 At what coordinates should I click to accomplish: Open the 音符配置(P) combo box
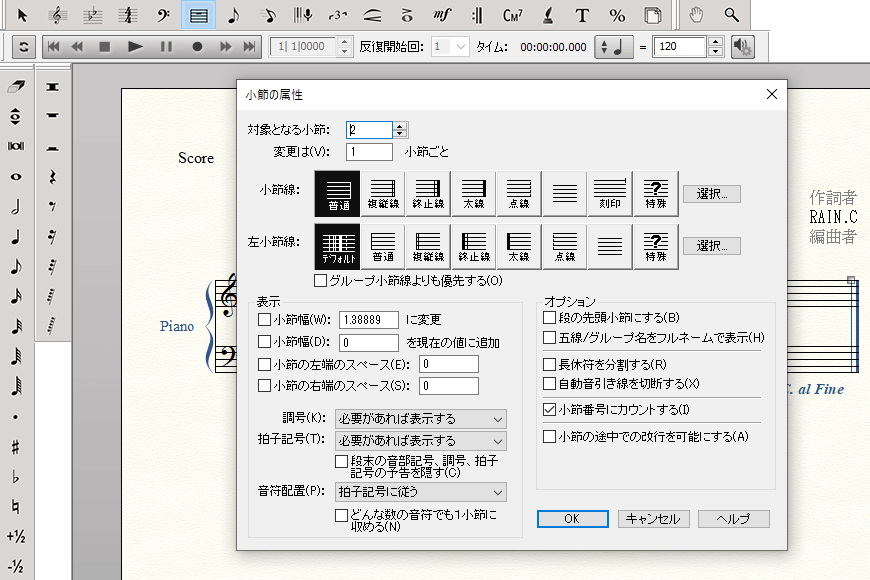420,491
